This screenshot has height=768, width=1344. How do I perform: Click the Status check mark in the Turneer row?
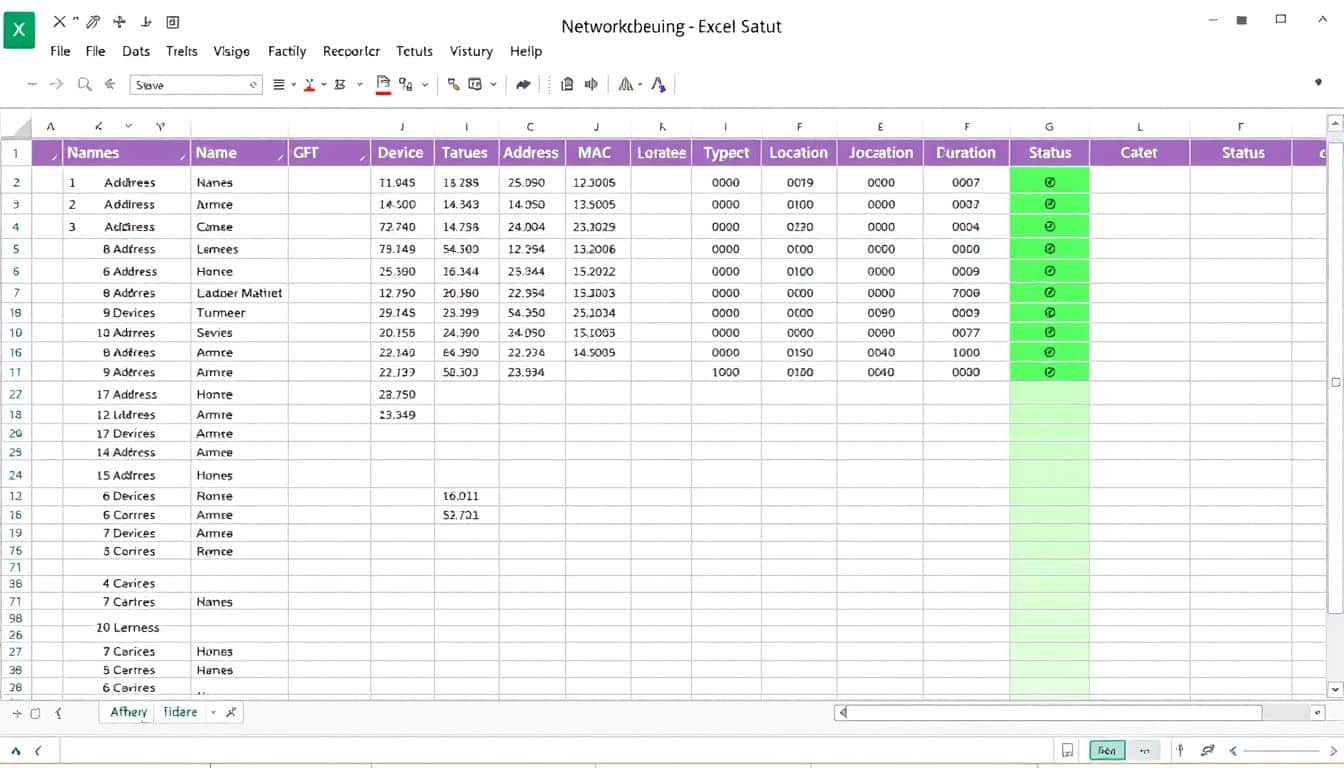pos(1049,312)
